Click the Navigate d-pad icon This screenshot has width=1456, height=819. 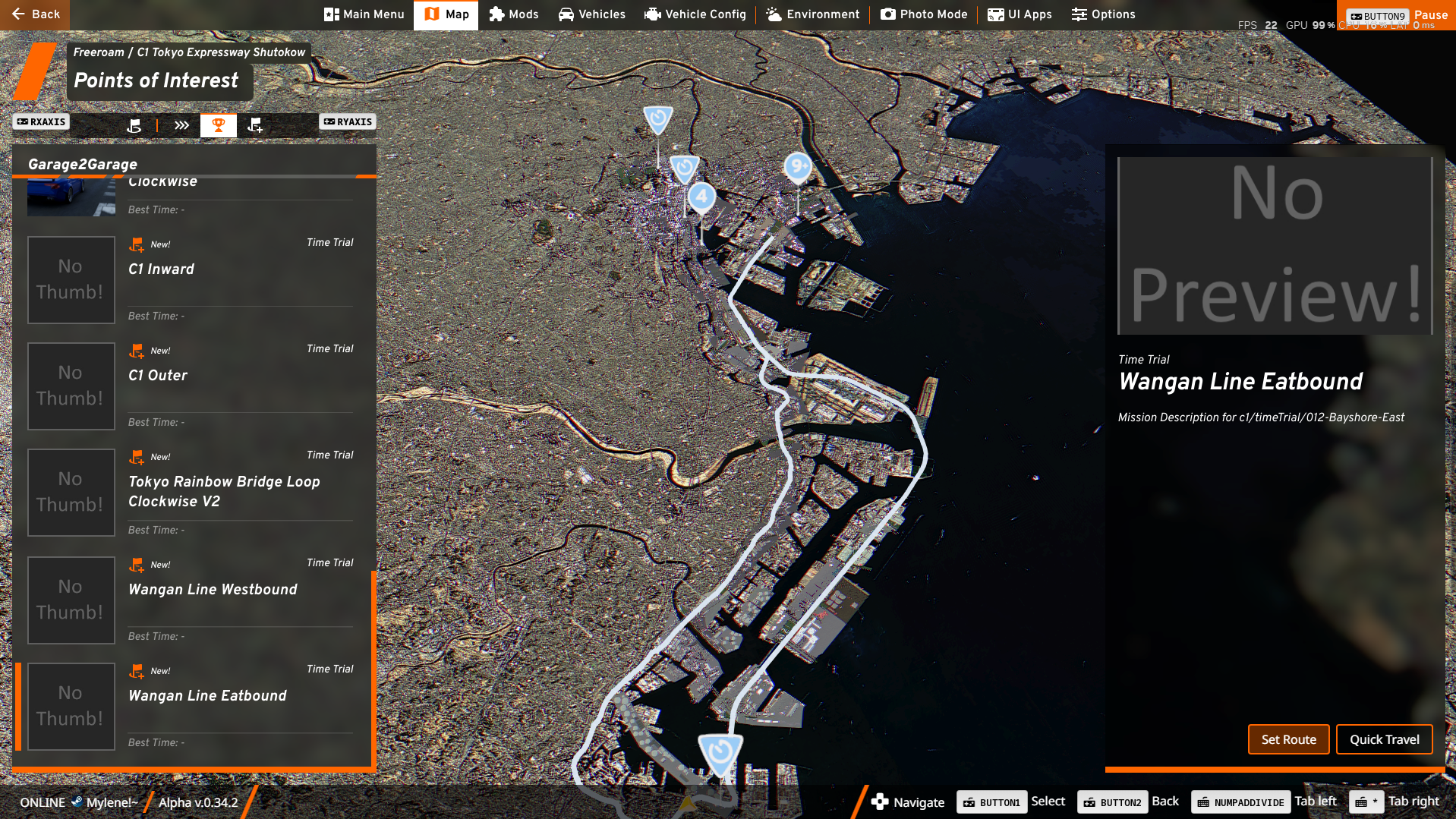880,802
